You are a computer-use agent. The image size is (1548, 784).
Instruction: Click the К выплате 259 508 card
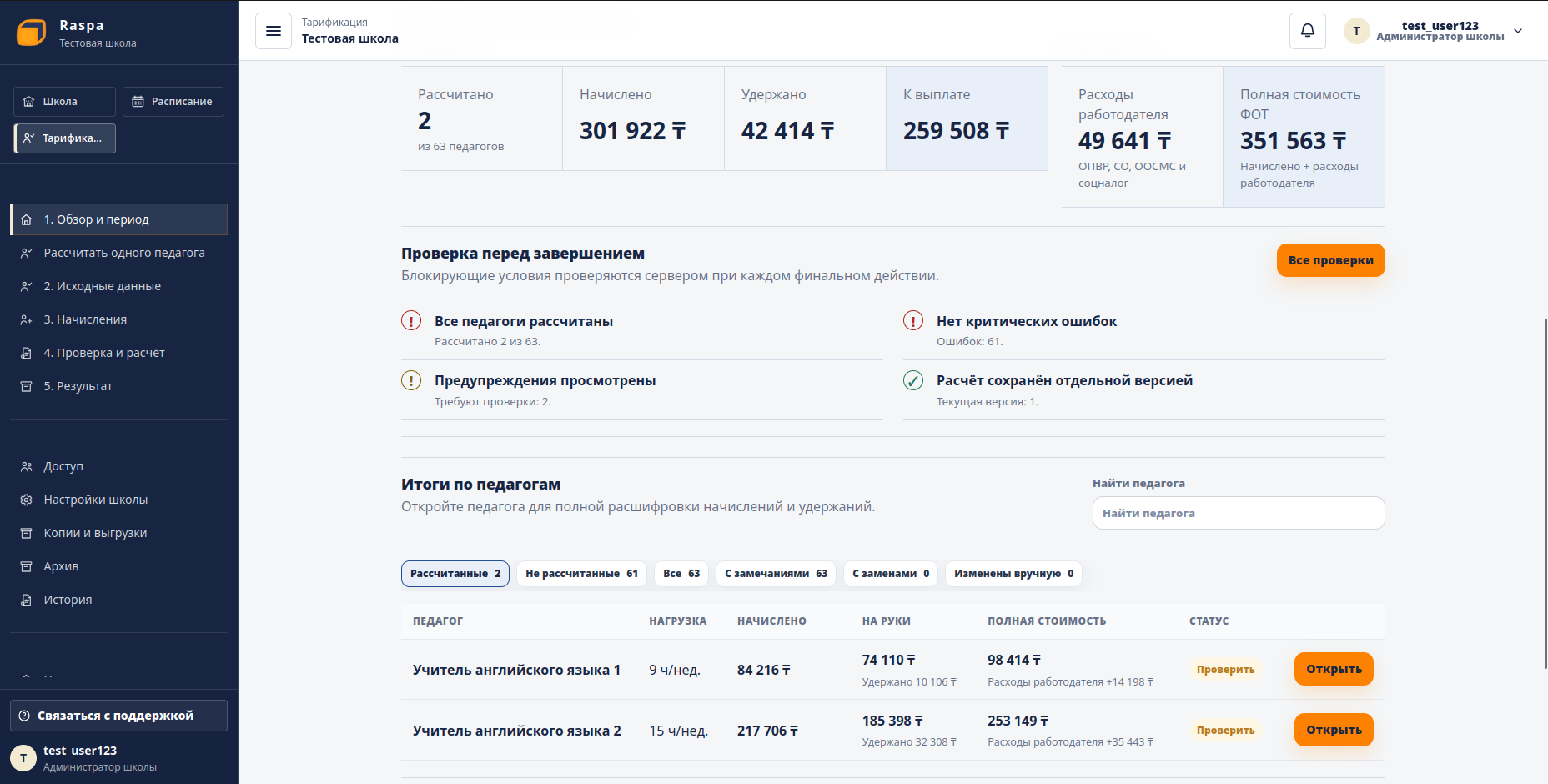point(967,118)
